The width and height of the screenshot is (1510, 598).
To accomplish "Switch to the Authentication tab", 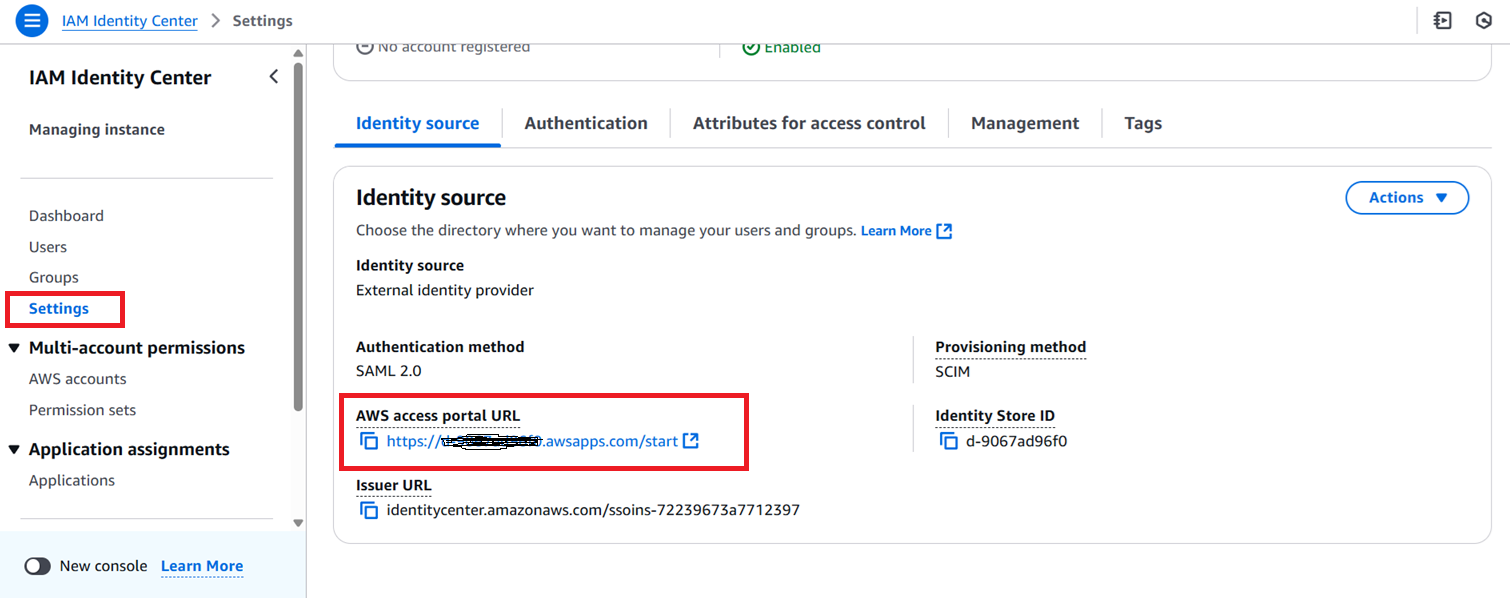I will coord(585,122).
